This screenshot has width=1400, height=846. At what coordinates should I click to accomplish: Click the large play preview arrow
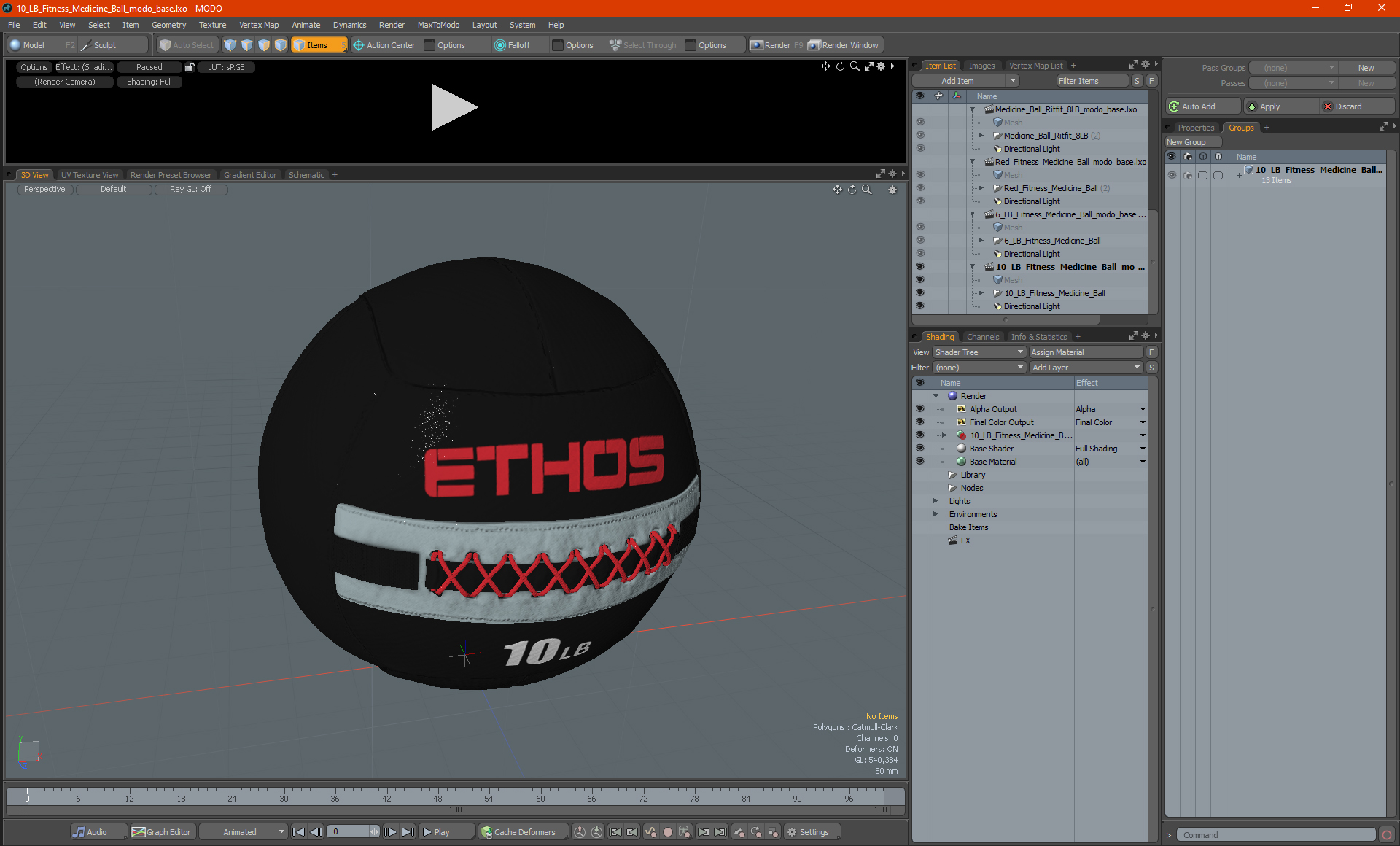[454, 107]
